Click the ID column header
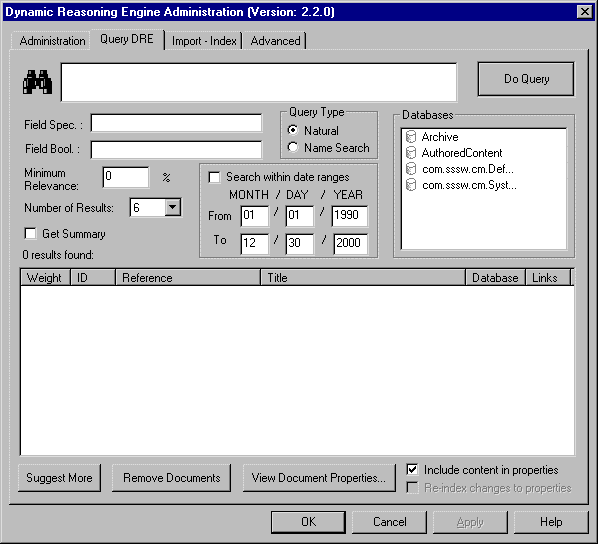Viewport: 598px width, 544px height. (93, 277)
